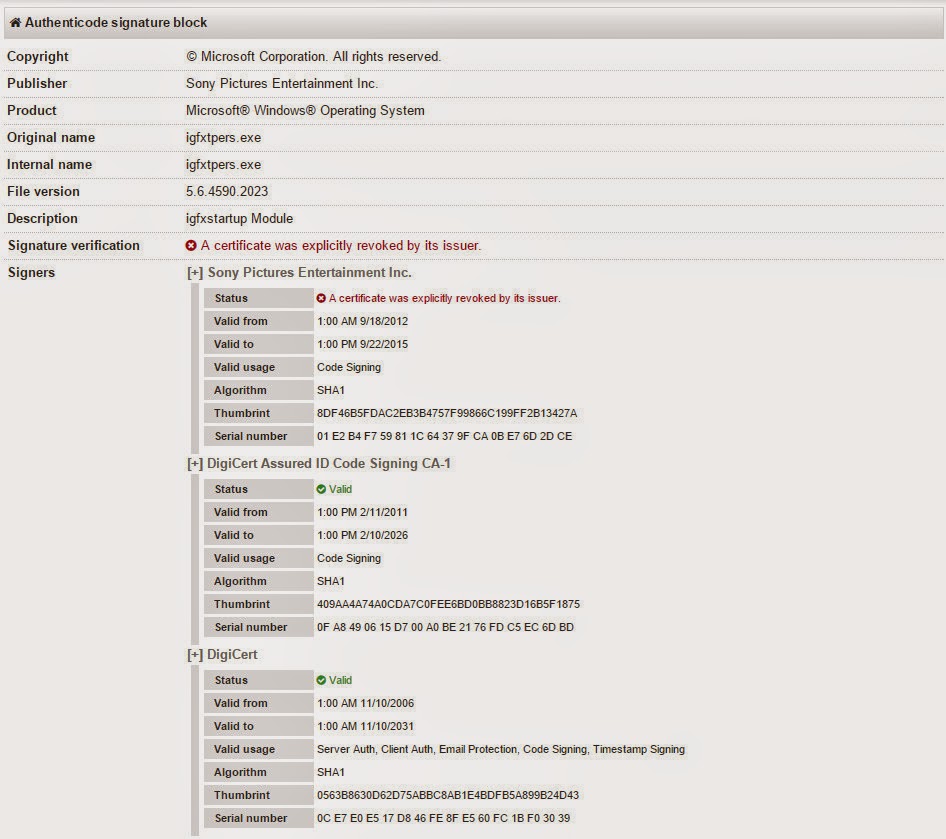Select Publisher value Sony Pictures Entertainment Inc.

click(282, 83)
